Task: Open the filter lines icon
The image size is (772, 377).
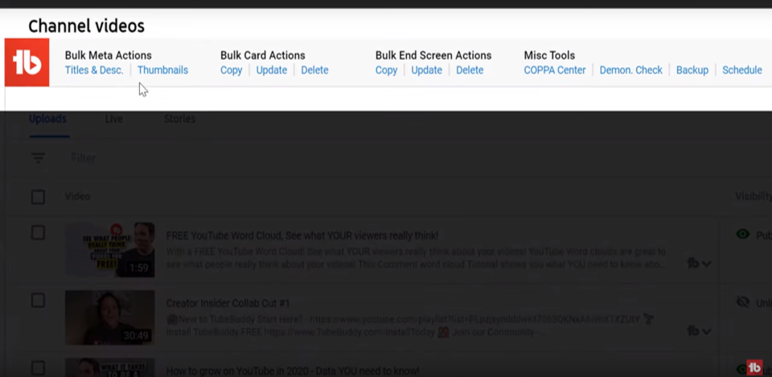Action: click(38, 157)
